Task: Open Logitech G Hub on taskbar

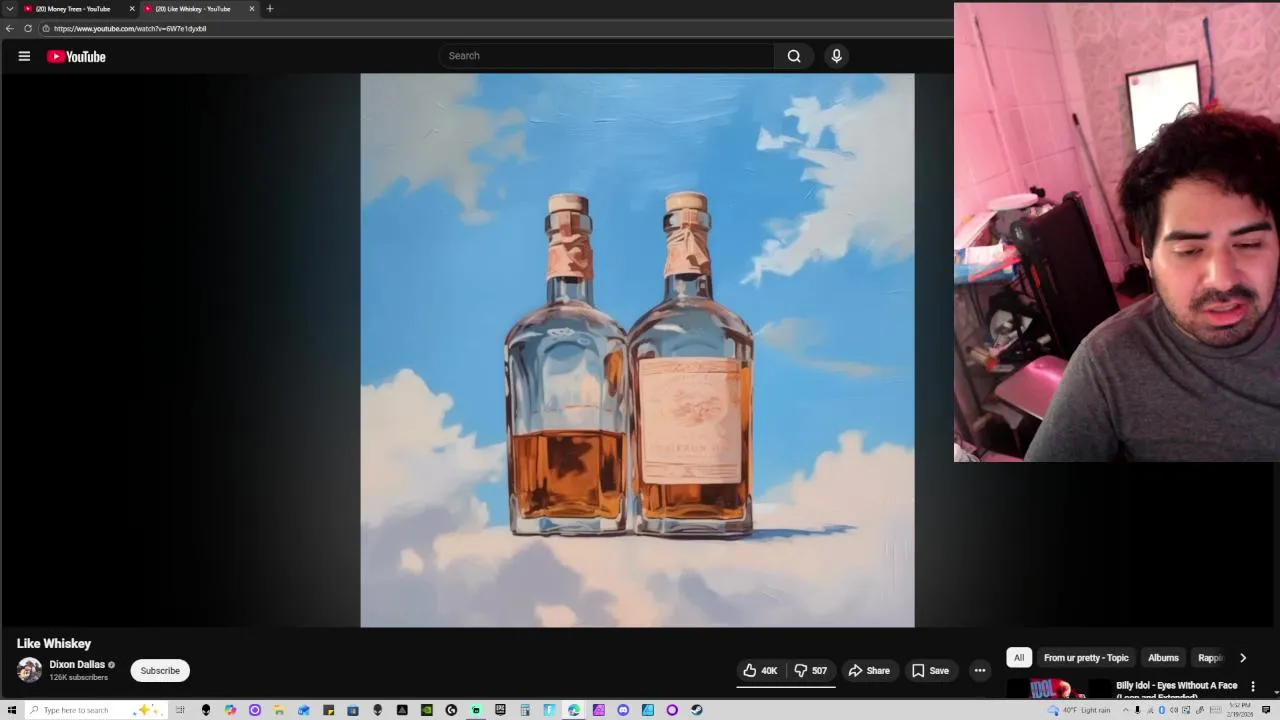Action: (x=451, y=710)
